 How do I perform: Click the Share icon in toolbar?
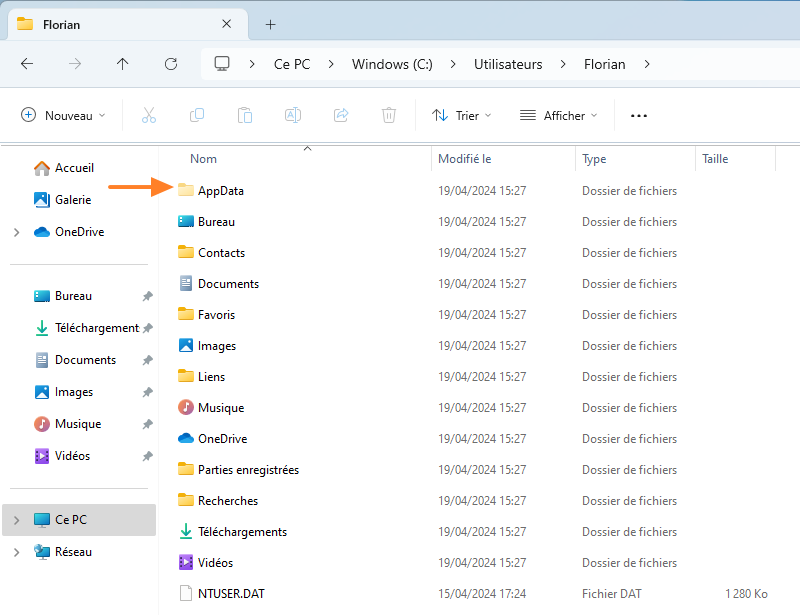pyautogui.click(x=341, y=116)
